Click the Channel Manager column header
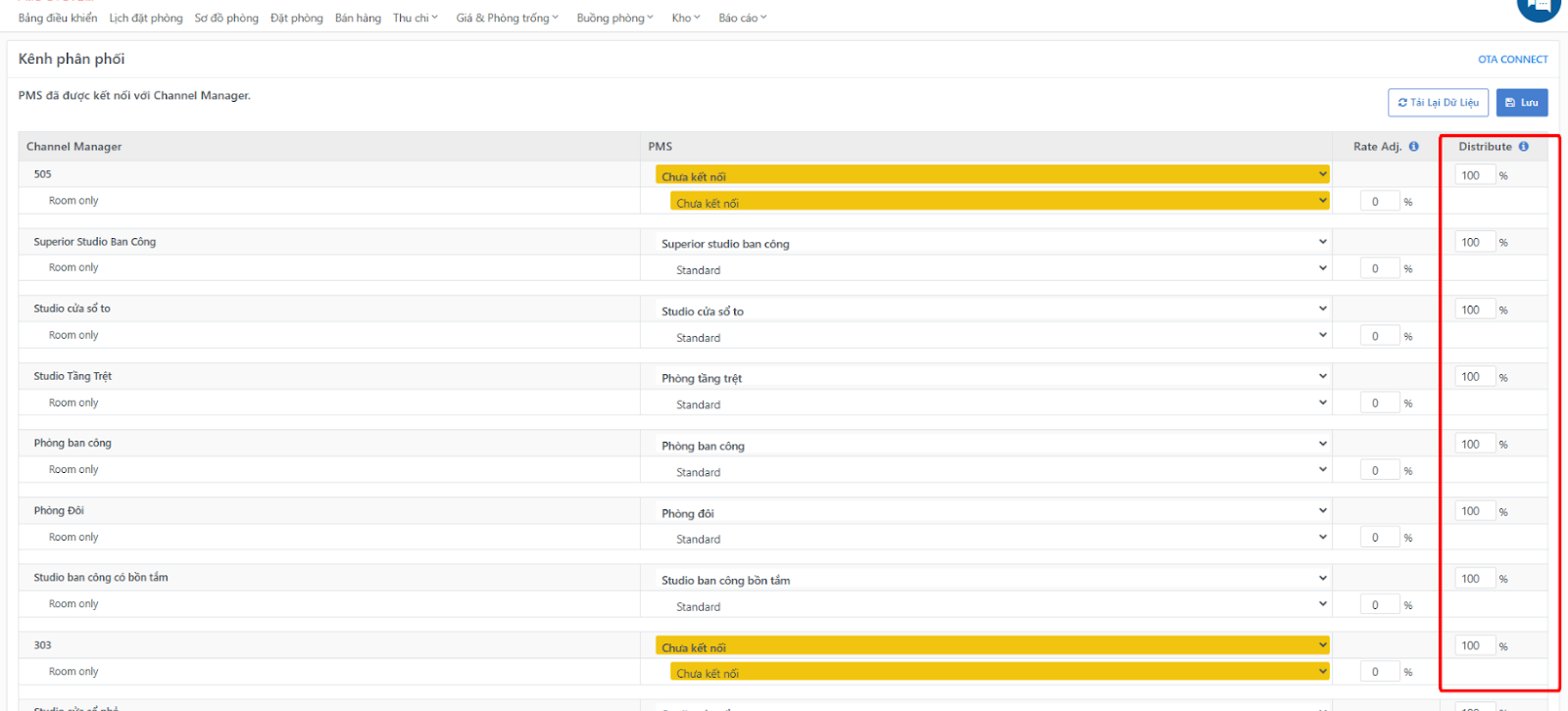The width and height of the screenshot is (1568, 711). pyautogui.click(x=74, y=147)
